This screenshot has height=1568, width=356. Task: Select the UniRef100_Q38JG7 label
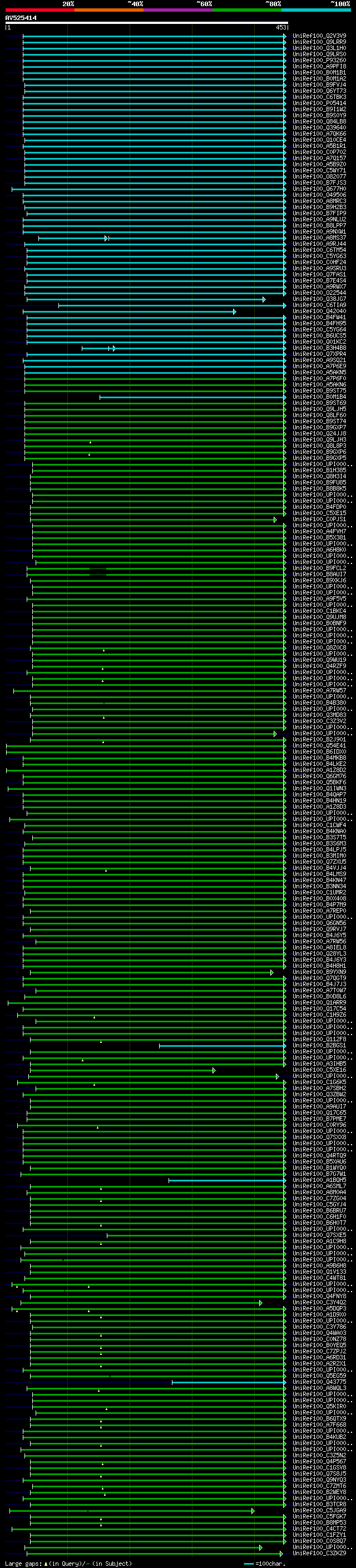pyautogui.click(x=319, y=299)
